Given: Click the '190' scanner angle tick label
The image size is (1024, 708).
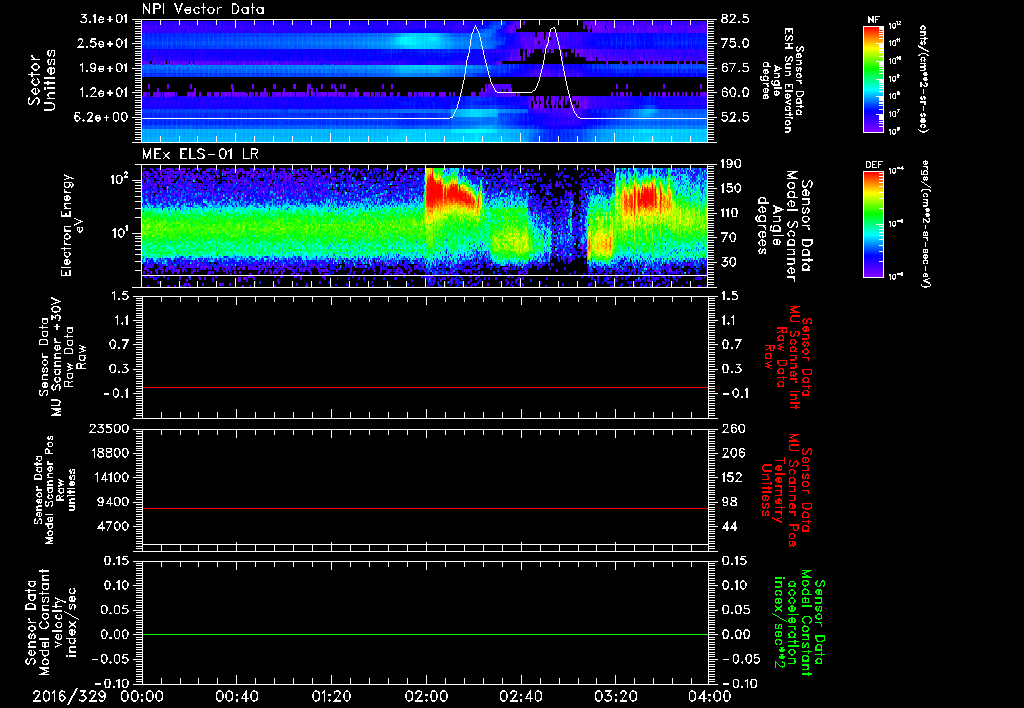Looking at the screenshot, I should pos(731,164).
